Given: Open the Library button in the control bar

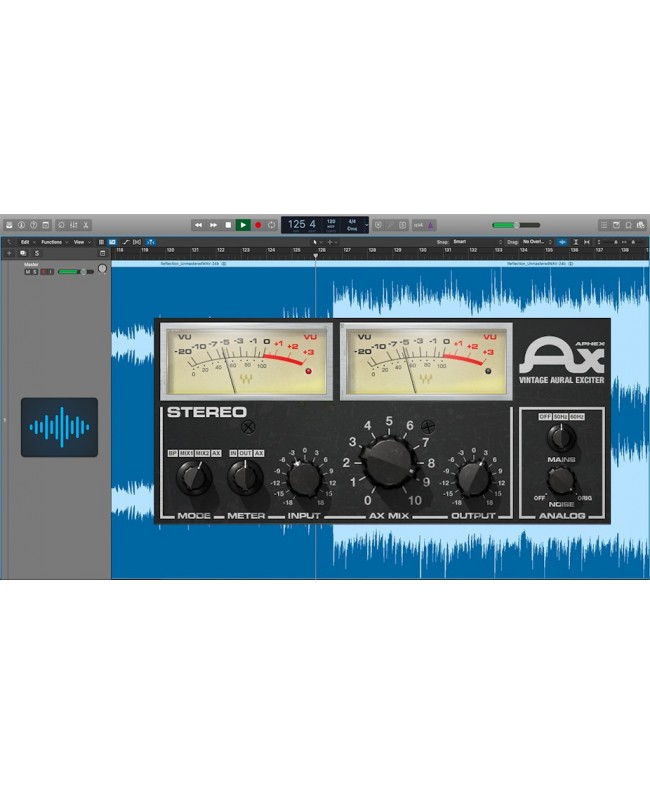Looking at the screenshot, I should [x=9, y=225].
